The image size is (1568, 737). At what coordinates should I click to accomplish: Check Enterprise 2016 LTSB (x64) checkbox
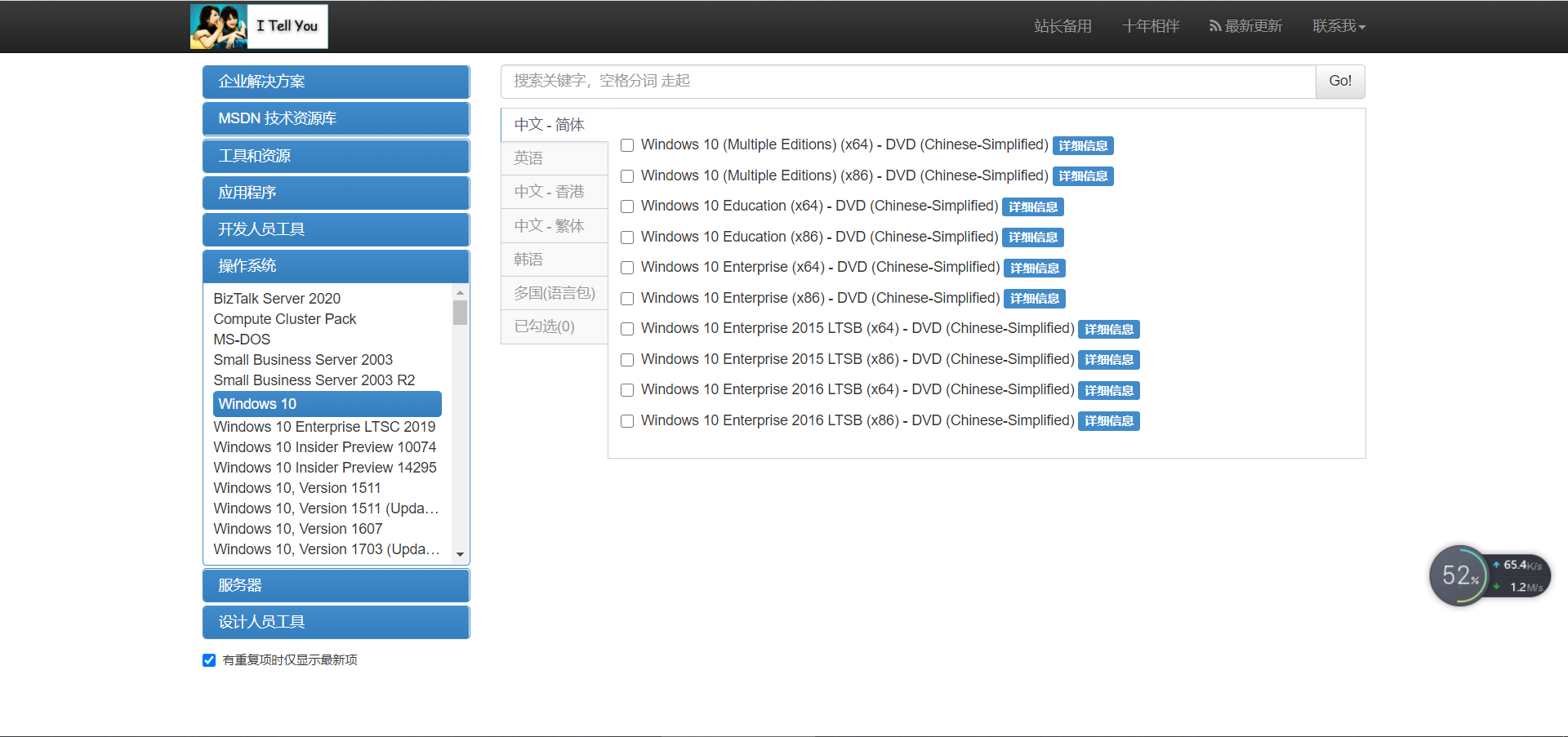627,390
